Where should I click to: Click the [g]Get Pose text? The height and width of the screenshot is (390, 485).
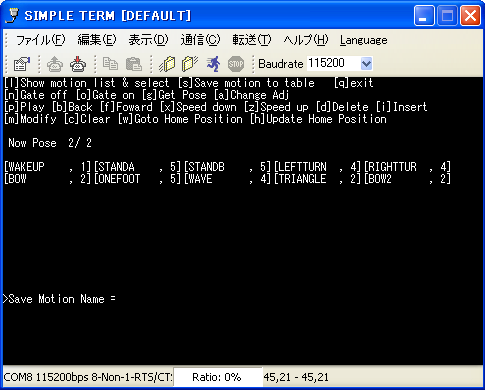click(174, 95)
